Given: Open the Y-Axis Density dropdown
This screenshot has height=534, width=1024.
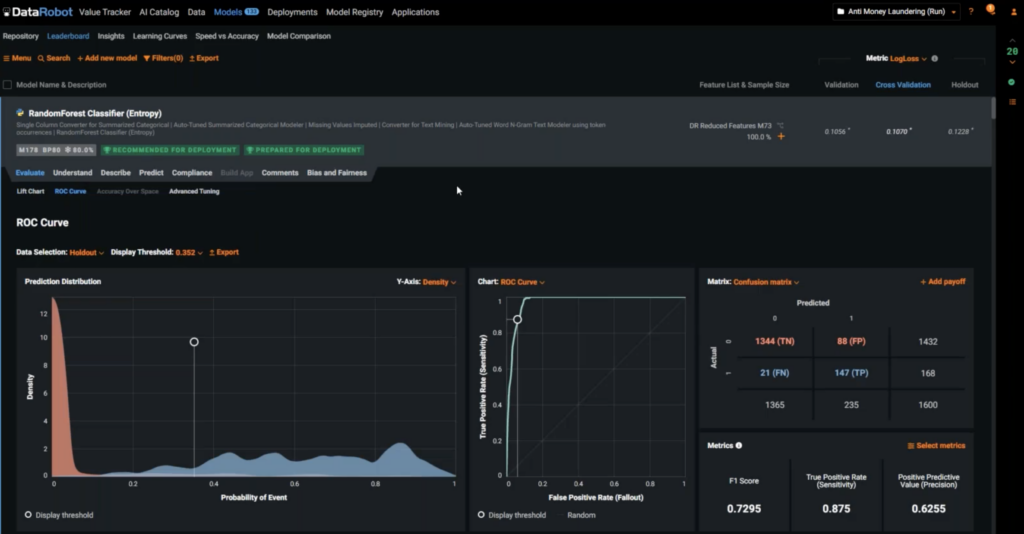Looking at the screenshot, I should pos(439,282).
